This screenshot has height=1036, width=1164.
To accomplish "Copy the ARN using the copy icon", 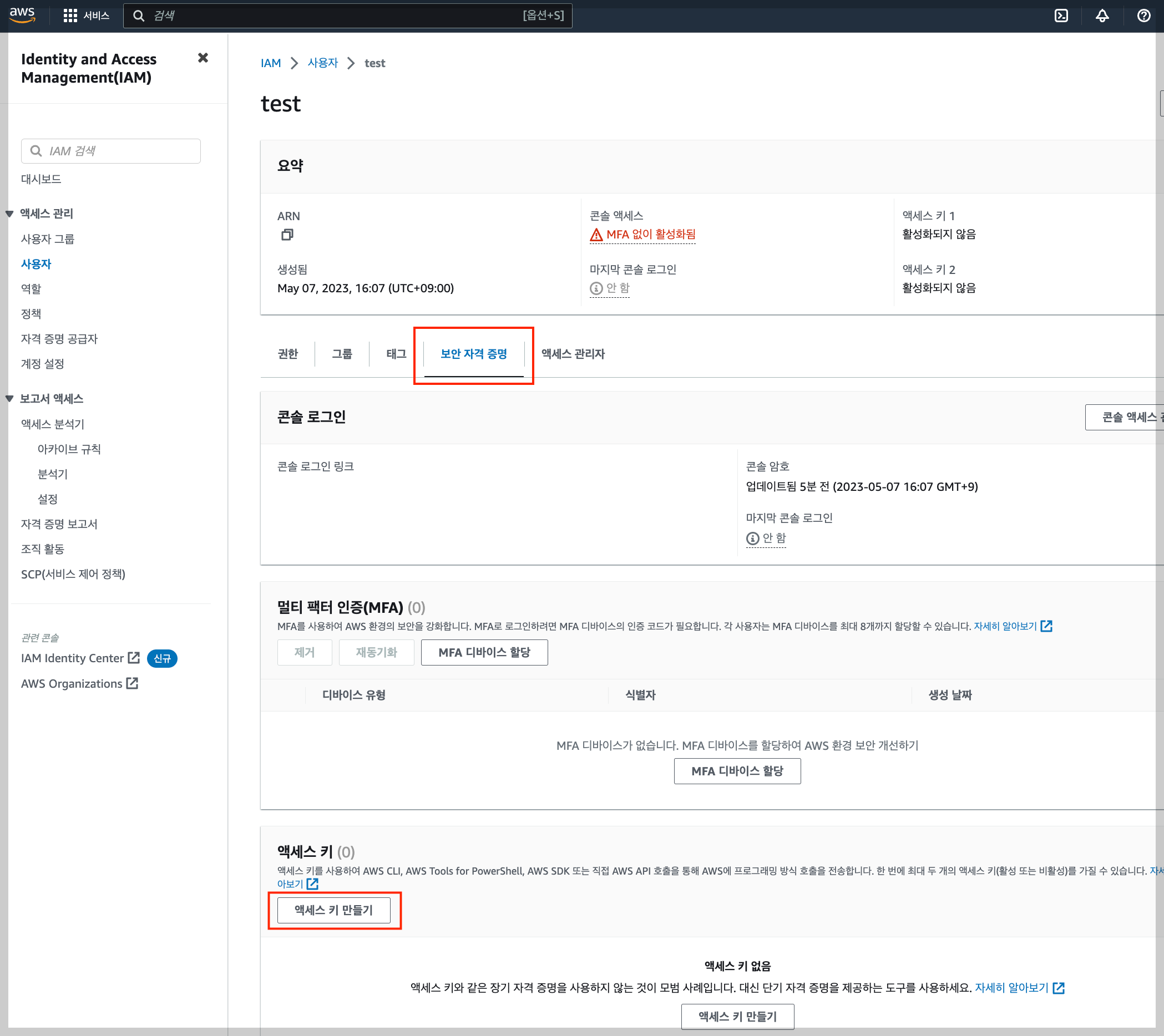I will tap(287, 235).
